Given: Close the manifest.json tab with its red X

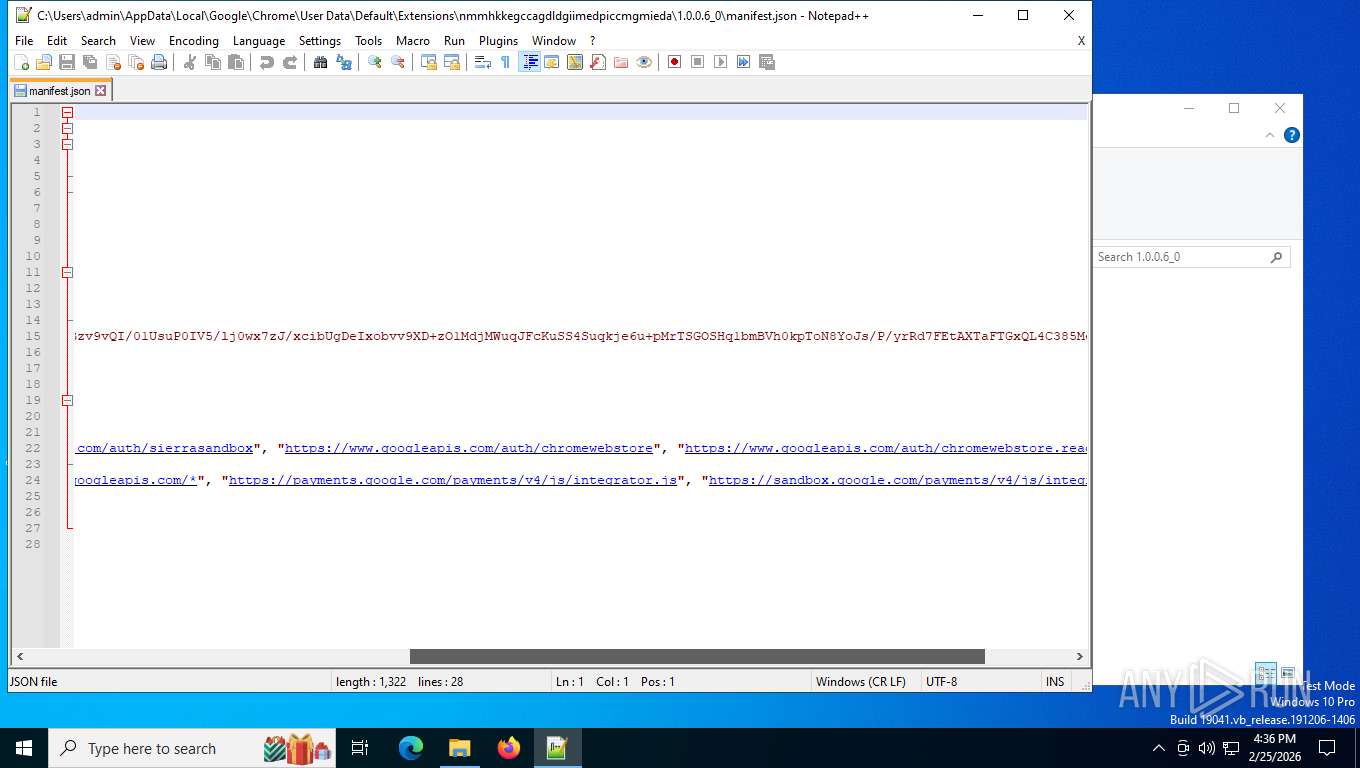Looking at the screenshot, I should (100, 91).
